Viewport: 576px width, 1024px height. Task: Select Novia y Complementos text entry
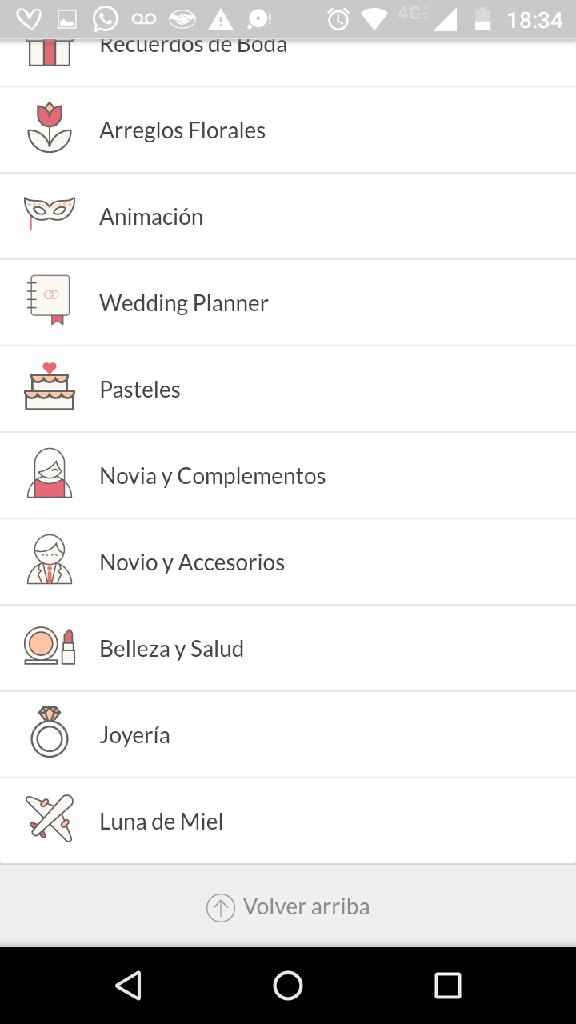tap(212, 476)
